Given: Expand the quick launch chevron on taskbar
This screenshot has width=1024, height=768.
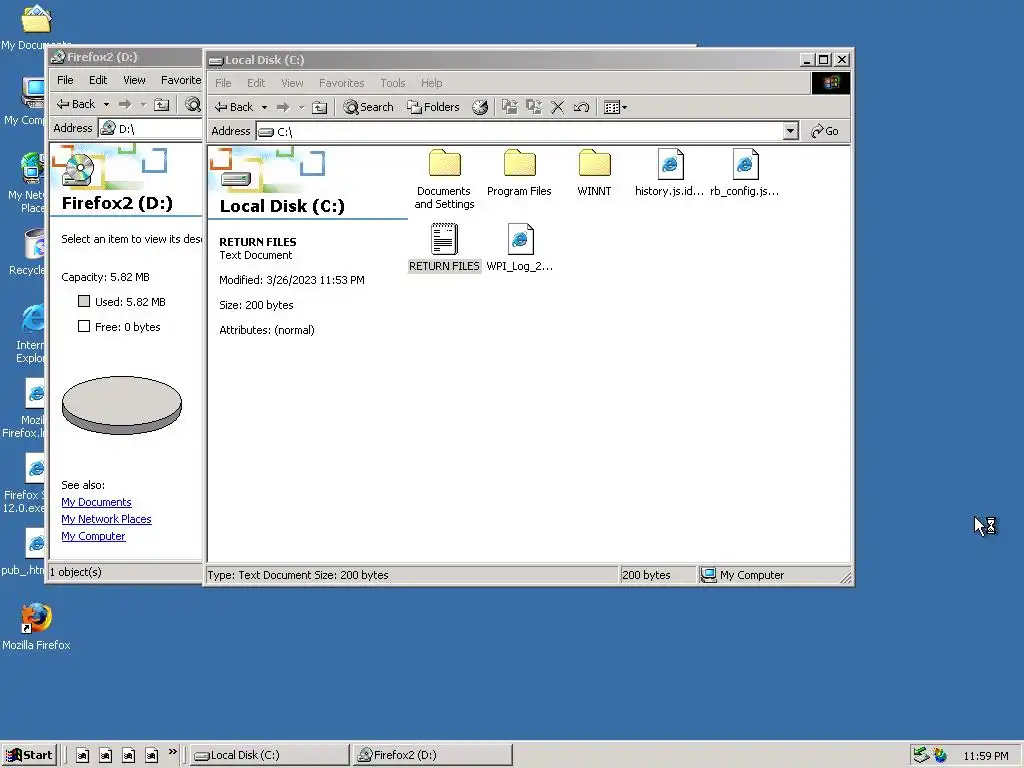Looking at the screenshot, I should coord(172,752).
